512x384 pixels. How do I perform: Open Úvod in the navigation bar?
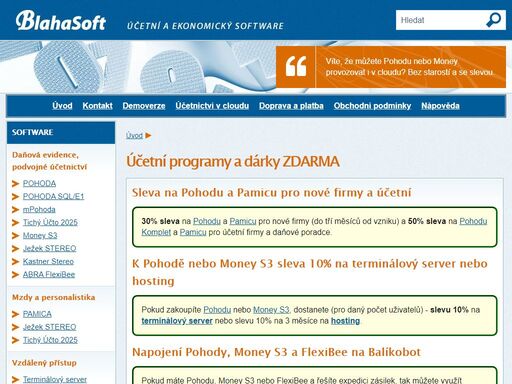[62, 106]
